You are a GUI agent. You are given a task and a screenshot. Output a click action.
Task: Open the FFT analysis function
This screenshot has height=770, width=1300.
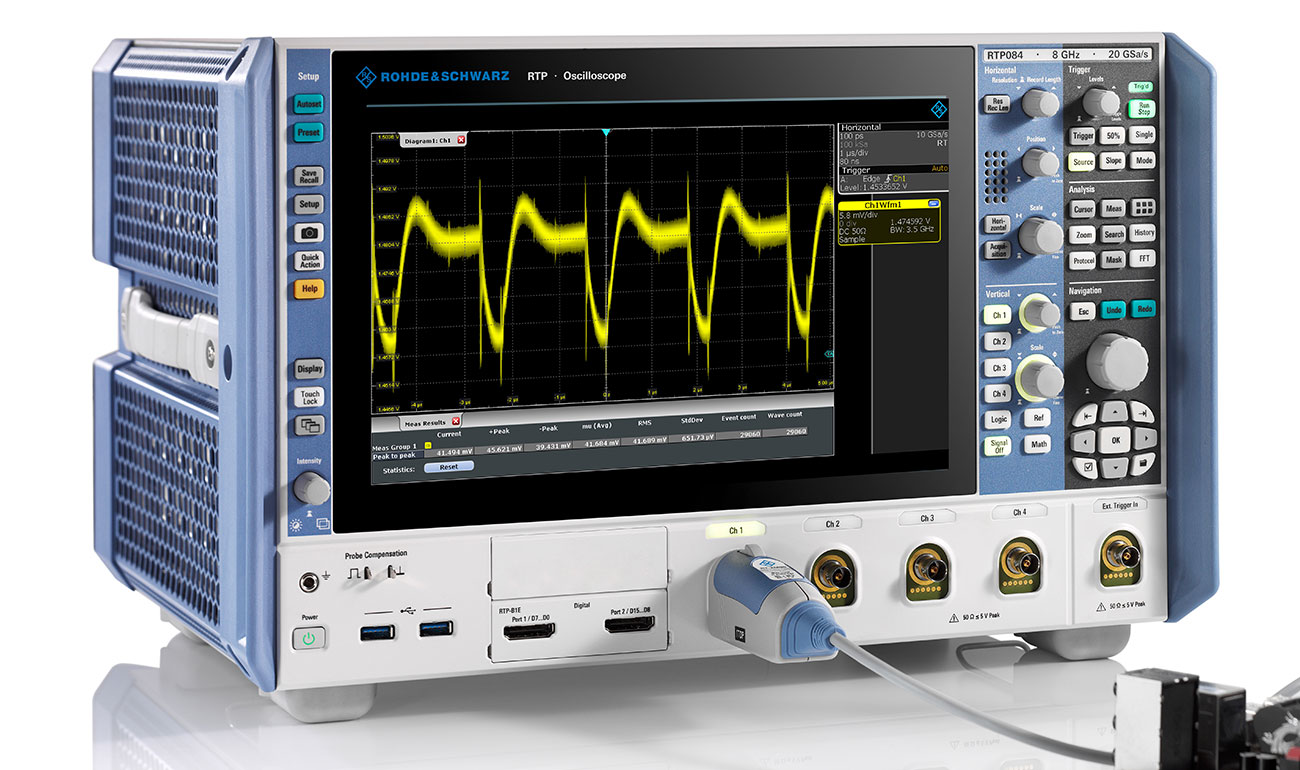point(1144,258)
